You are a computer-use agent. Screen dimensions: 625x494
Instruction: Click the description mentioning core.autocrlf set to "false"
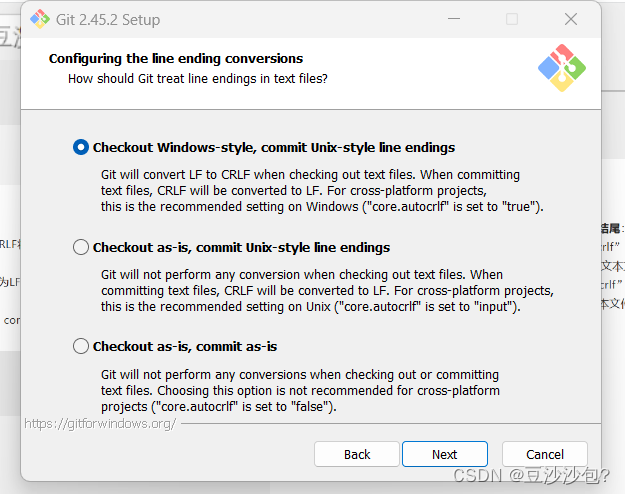pyautogui.click(x=300, y=390)
